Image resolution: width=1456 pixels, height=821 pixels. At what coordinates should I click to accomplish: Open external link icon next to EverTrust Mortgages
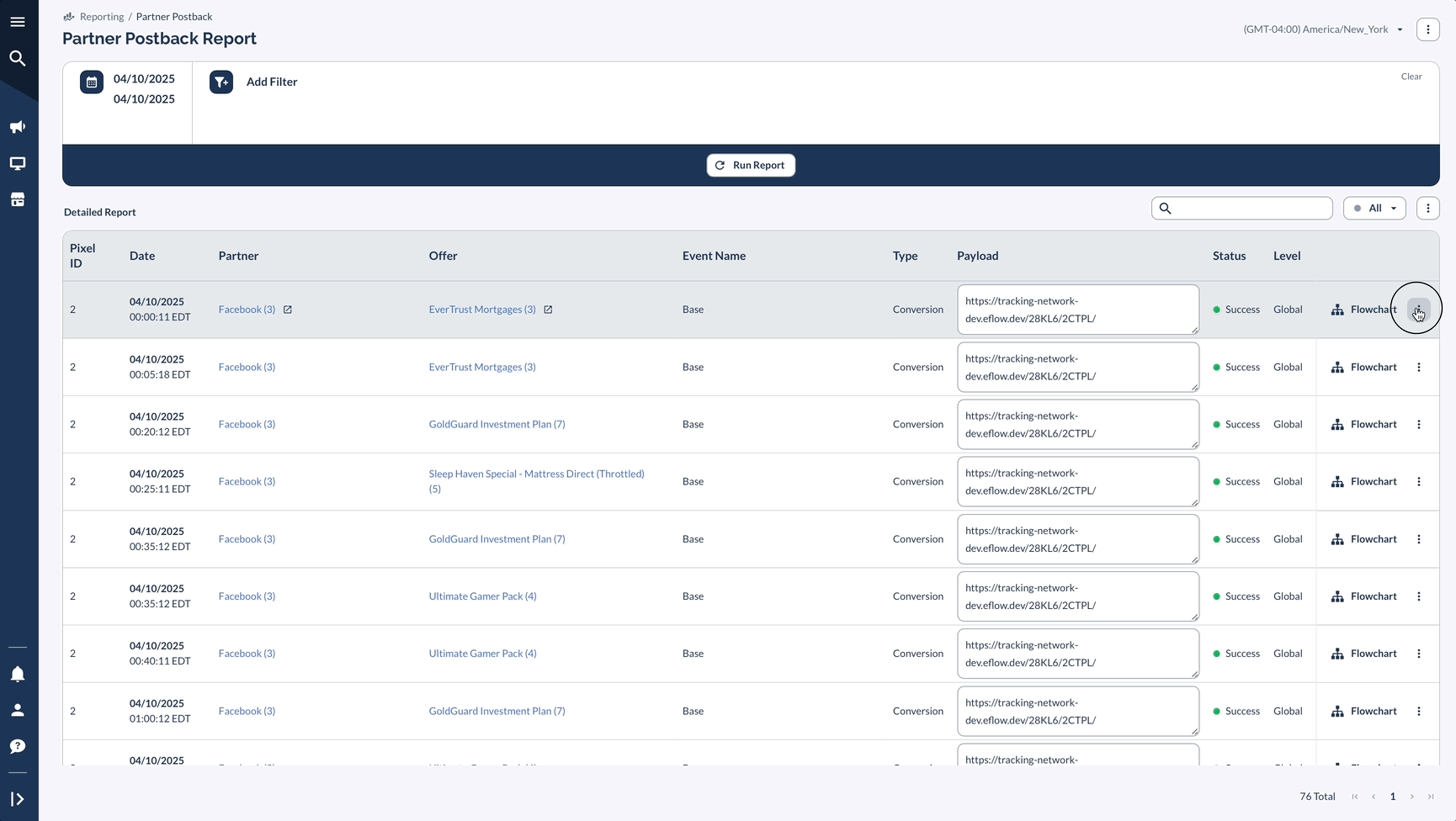[x=548, y=310]
